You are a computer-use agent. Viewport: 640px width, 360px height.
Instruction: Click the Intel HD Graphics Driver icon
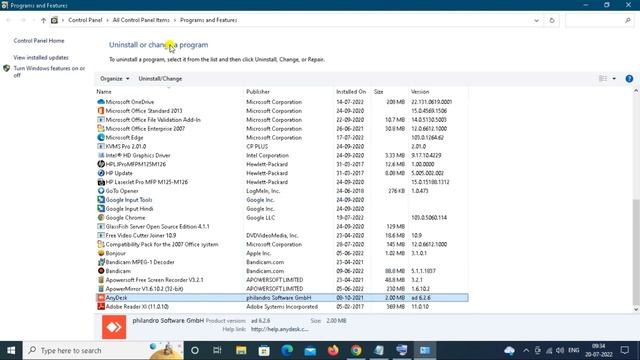pos(101,155)
